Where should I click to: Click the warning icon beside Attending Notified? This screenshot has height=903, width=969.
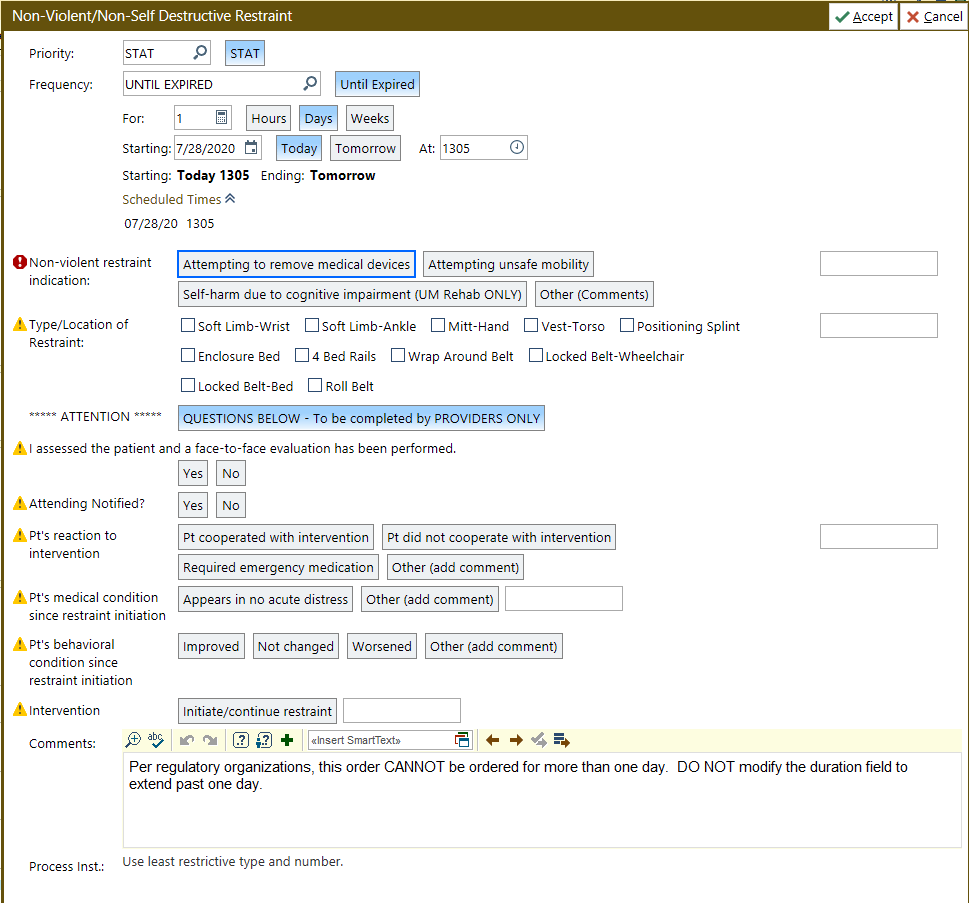20,503
